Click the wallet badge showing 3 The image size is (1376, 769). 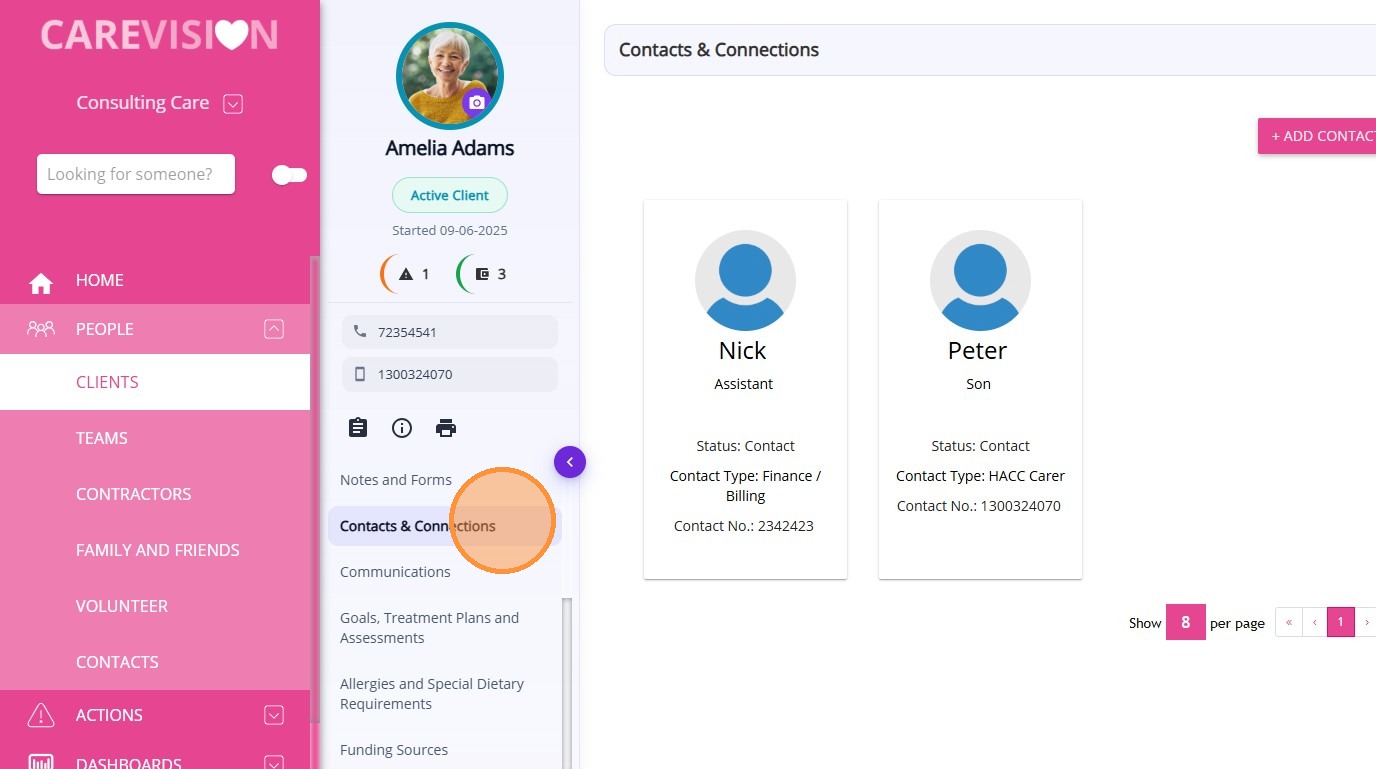tap(483, 274)
